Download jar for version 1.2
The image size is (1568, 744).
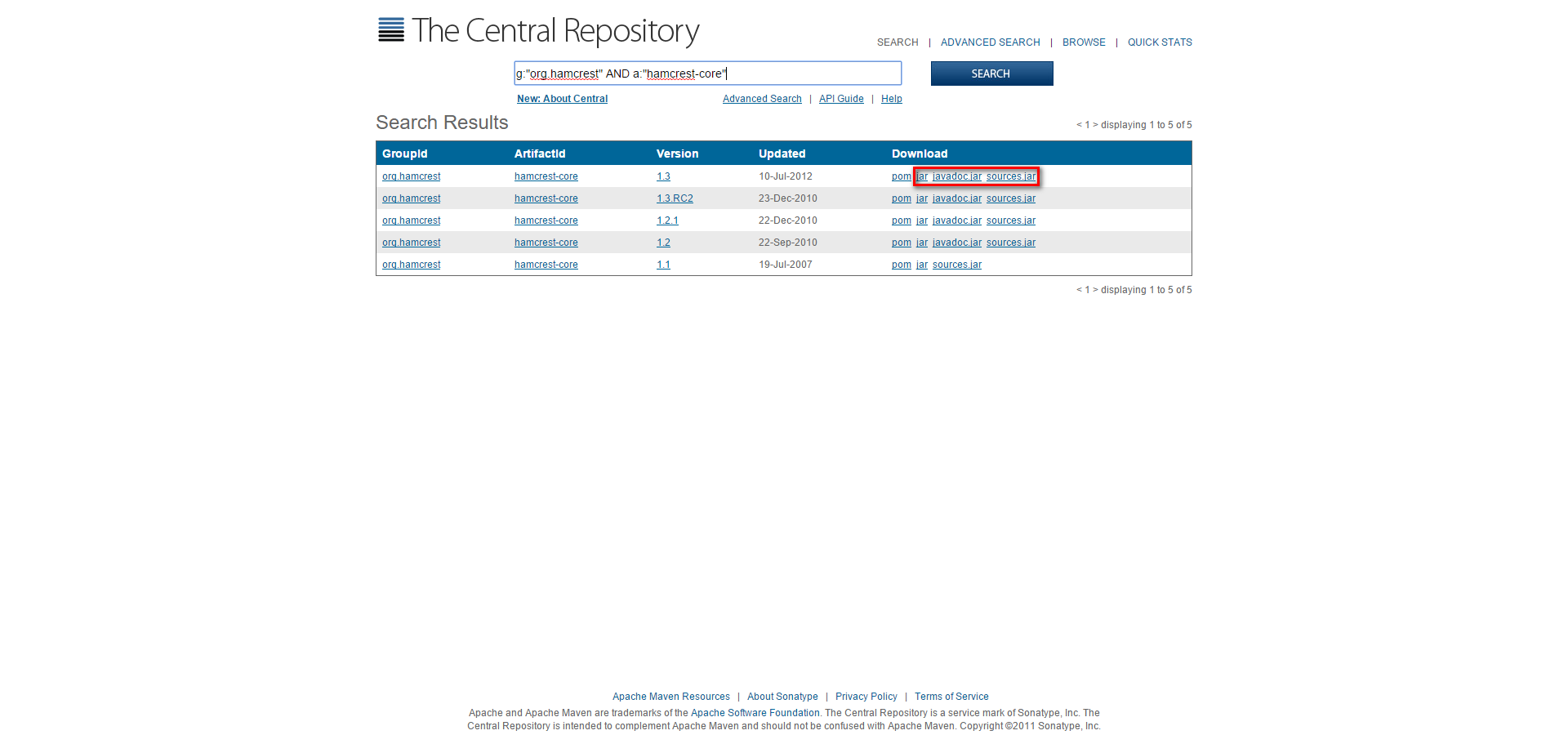[922, 243]
